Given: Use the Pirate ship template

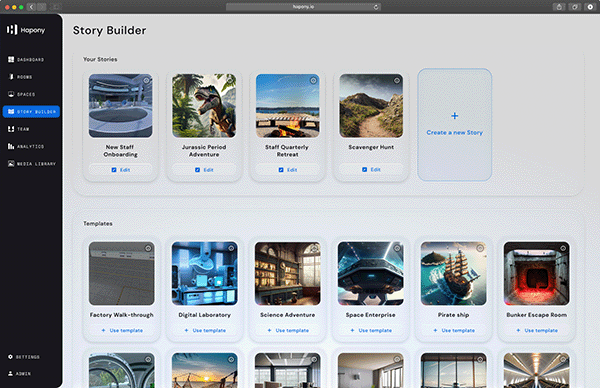Looking at the screenshot, I should (x=454, y=330).
